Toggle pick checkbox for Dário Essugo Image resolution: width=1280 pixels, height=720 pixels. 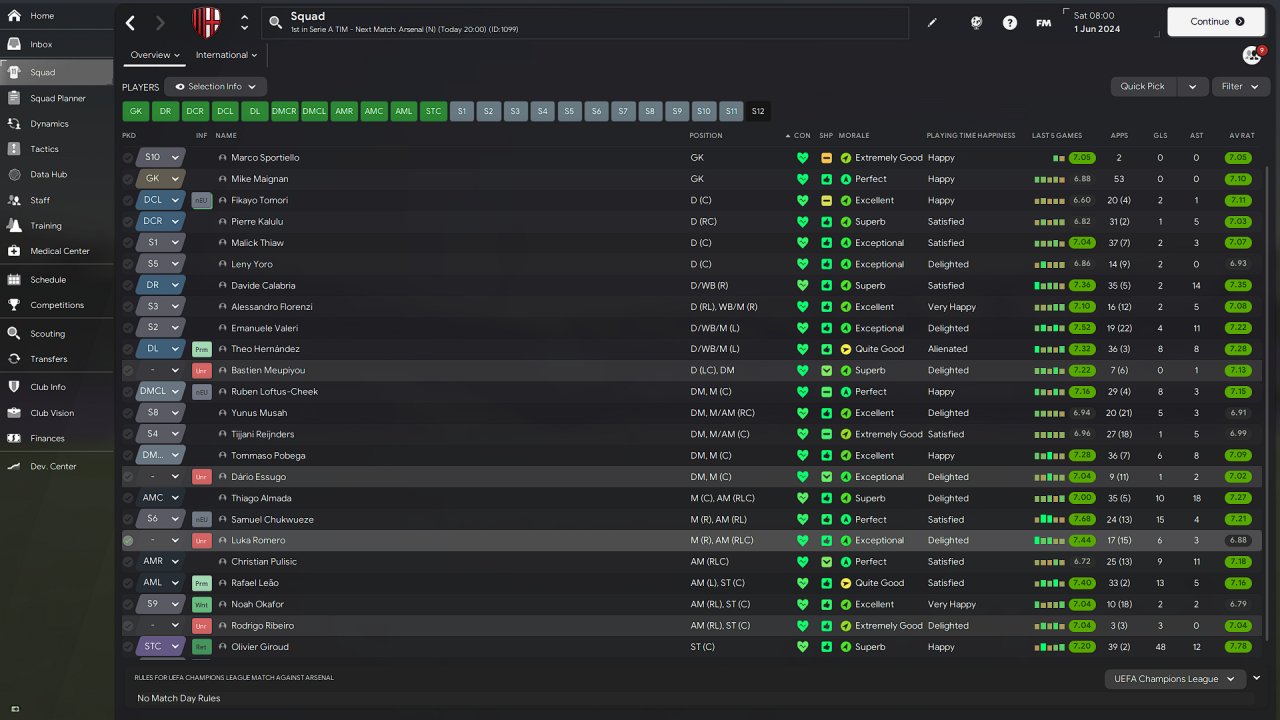[128, 477]
